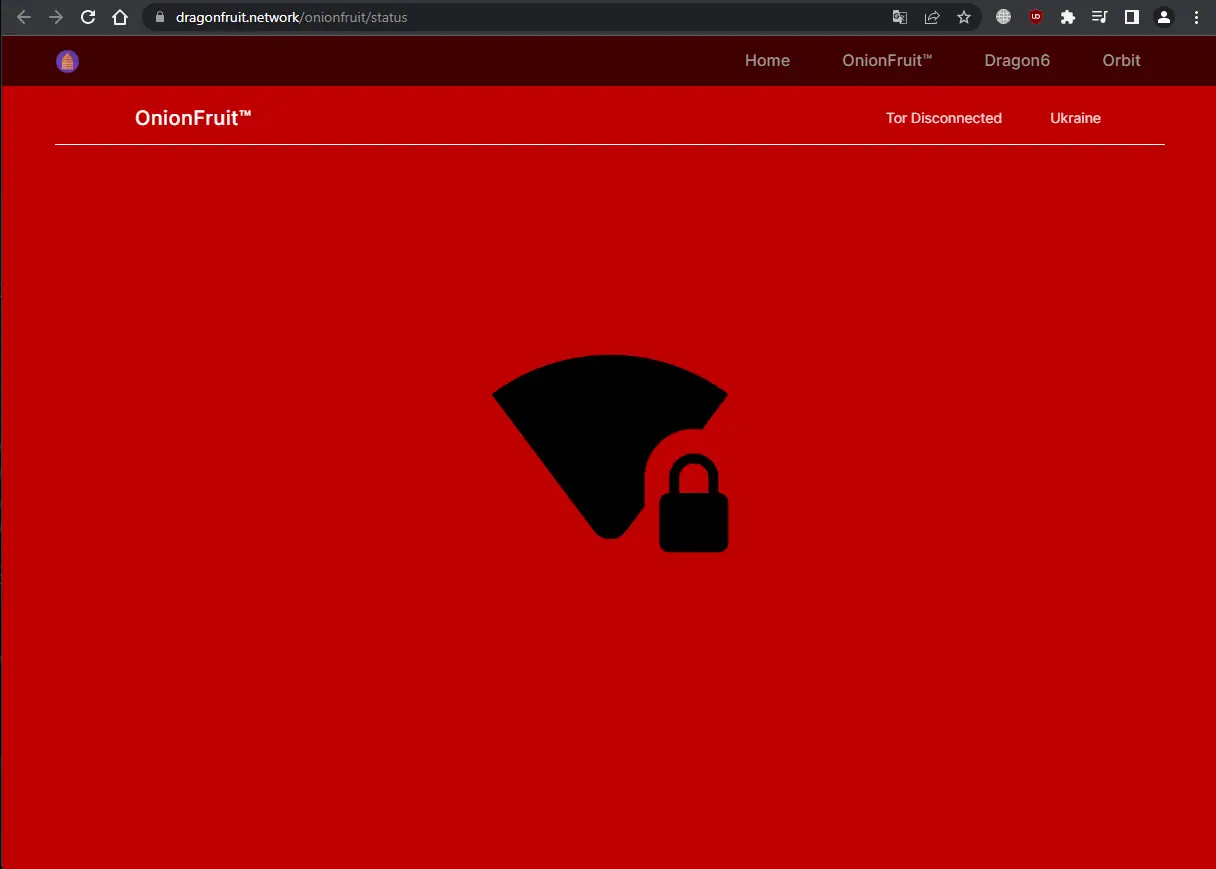This screenshot has width=1216, height=869.
Task: Open the Home navigation link
Action: click(x=767, y=61)
